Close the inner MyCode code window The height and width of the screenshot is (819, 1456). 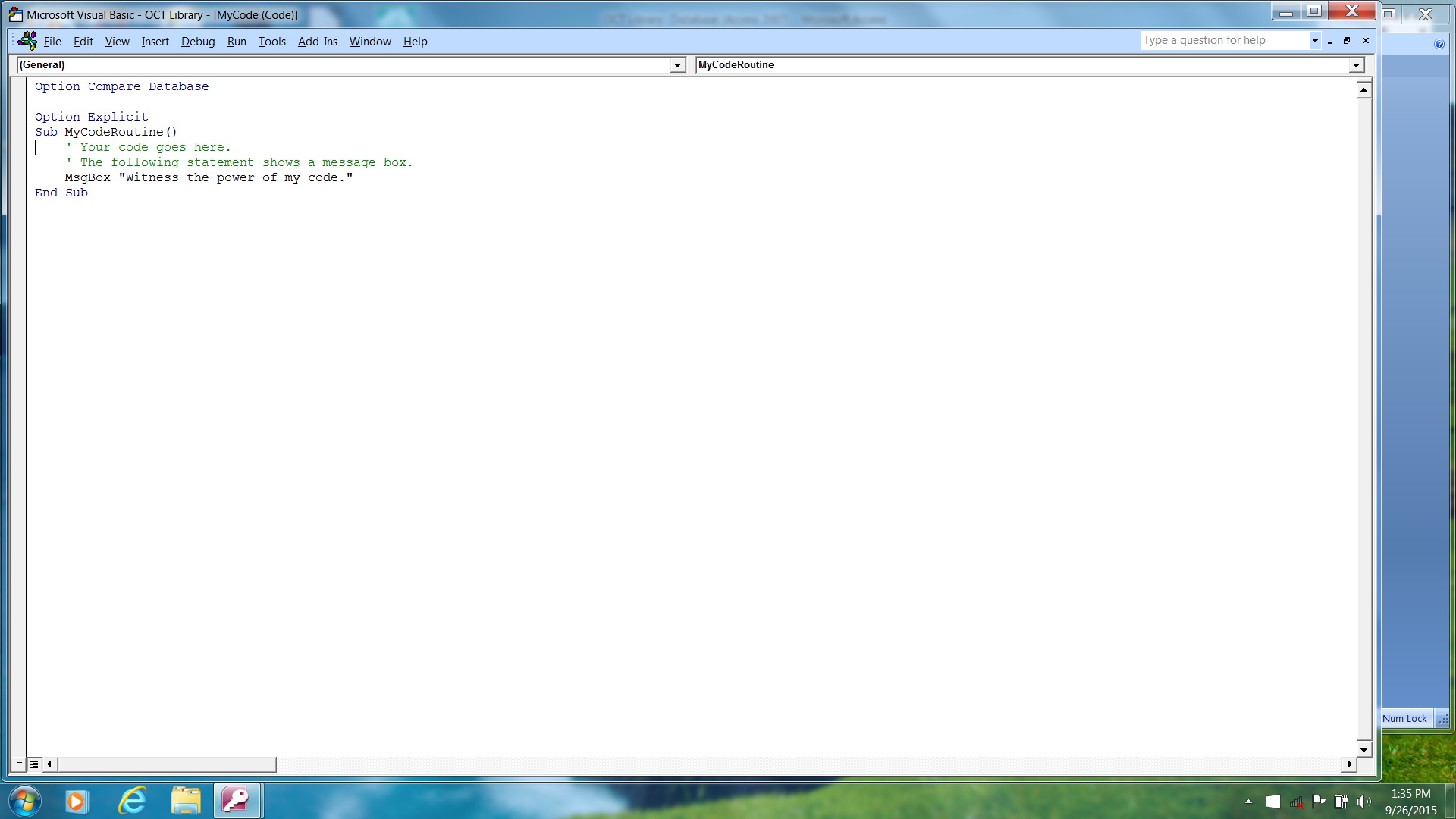pos(1366,41)
